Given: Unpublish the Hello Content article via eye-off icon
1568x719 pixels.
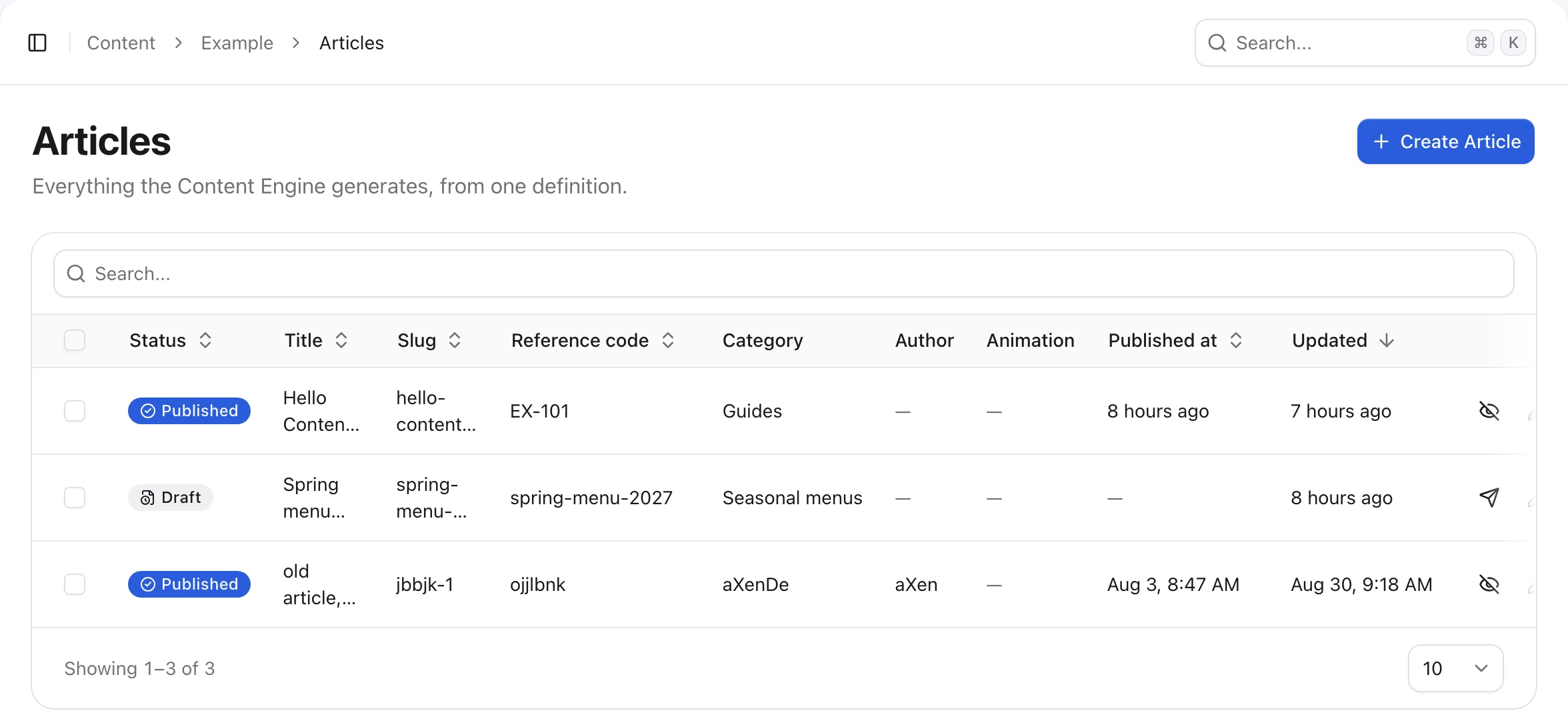Looking at the screenshot, I should (x=1489, y=411).
